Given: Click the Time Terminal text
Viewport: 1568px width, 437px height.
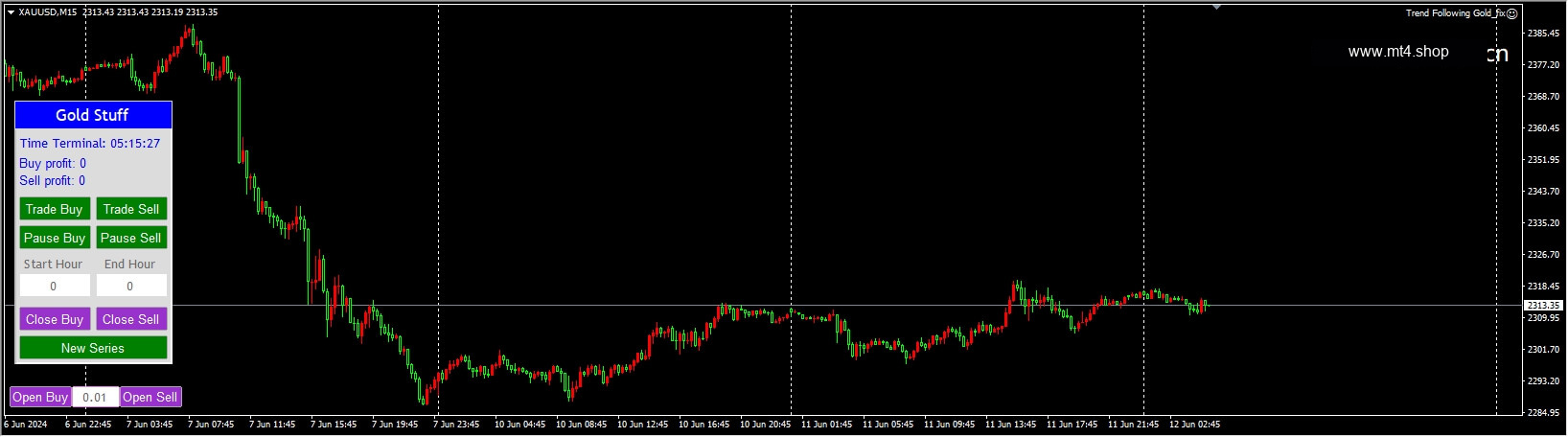Looking at the screenshot, I should click(x=90, y=144).
